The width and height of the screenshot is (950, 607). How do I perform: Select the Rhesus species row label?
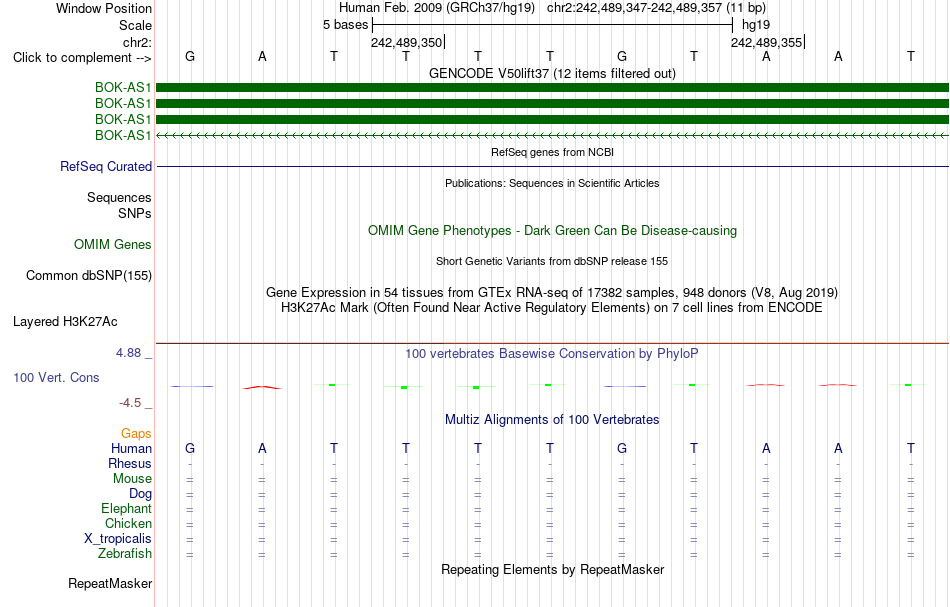click(130, 464)
